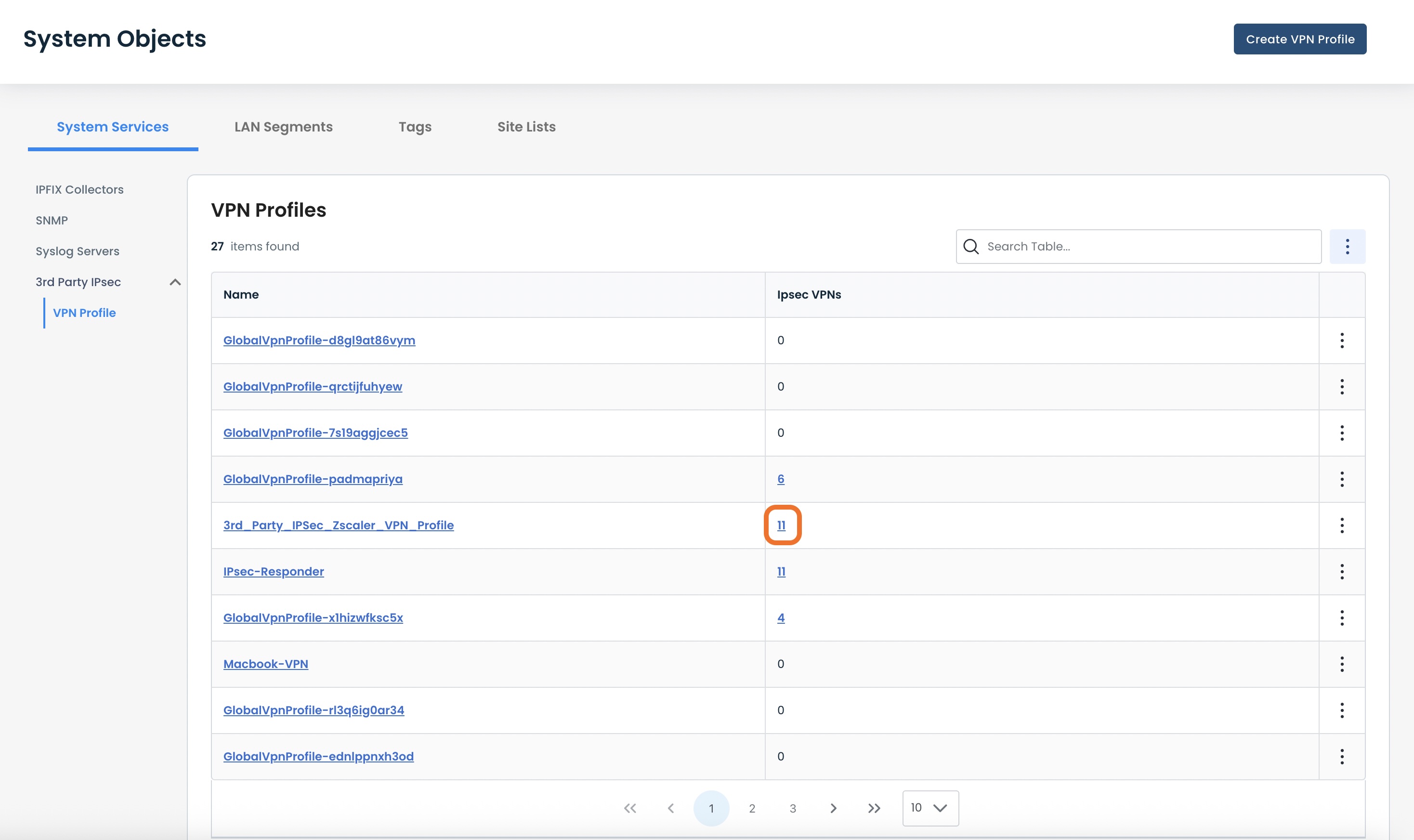Viewport: 1414px width, 840px height.
Task: Open GlobalVpnProfile-qrctijfuhyew profile link
Action: tap(313, 387)
